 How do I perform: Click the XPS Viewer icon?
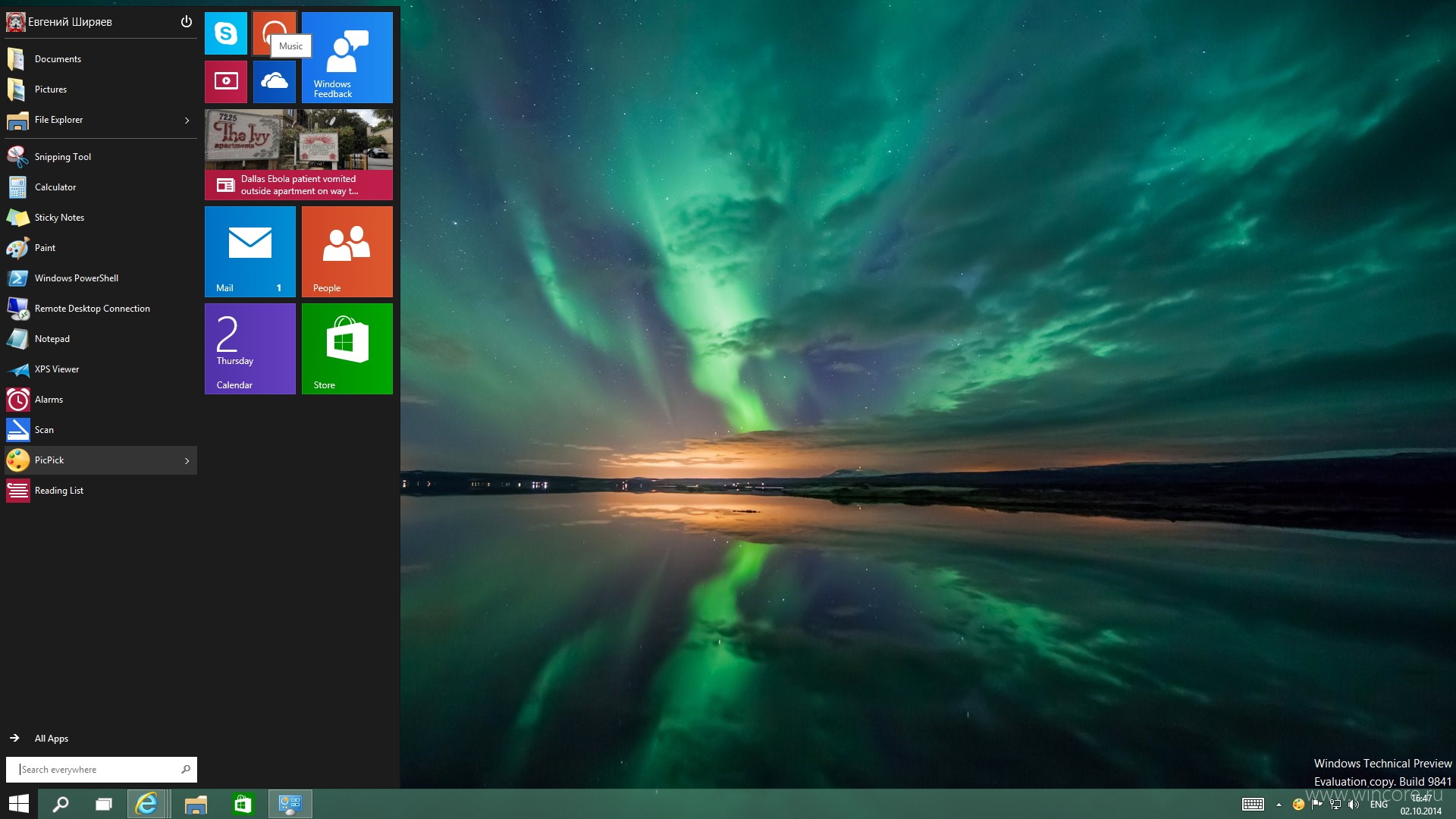[x=17, y=369]
